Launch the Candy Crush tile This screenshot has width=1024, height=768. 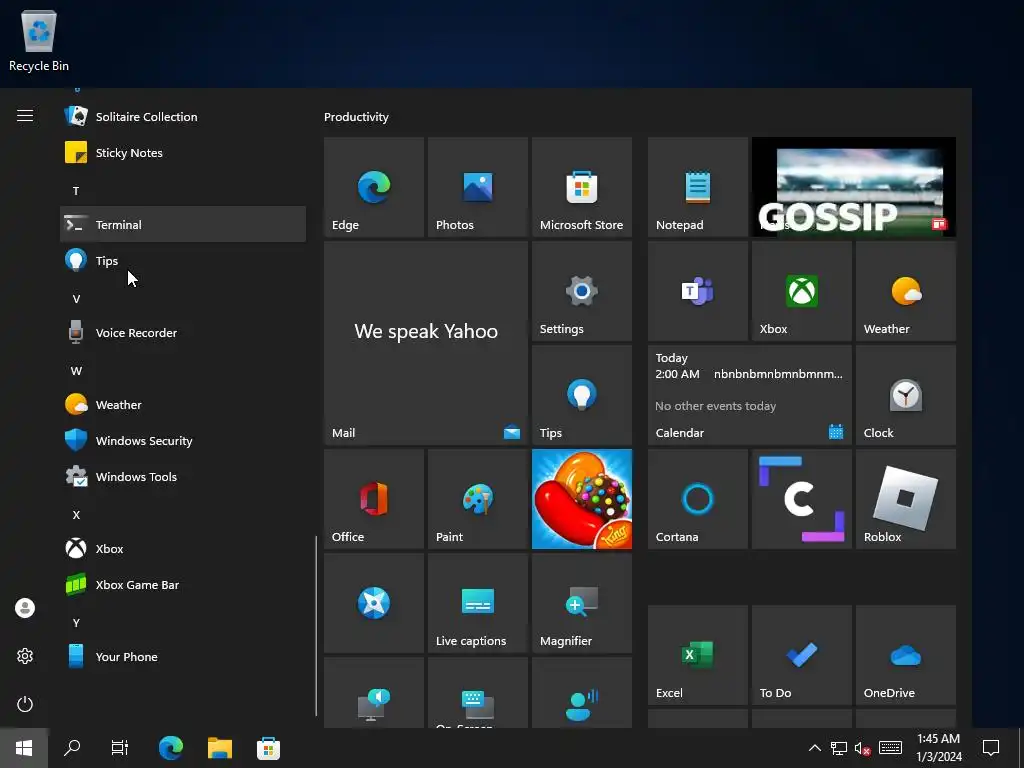coord(582,499)
